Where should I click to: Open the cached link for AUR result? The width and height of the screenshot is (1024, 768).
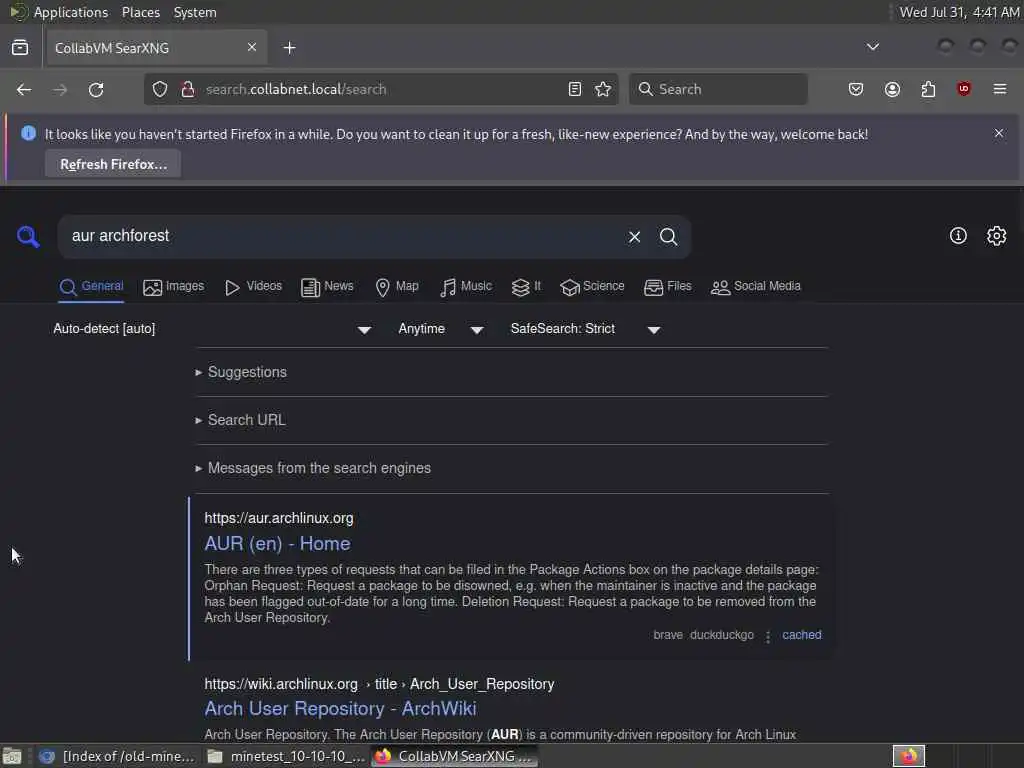point(802,635)
